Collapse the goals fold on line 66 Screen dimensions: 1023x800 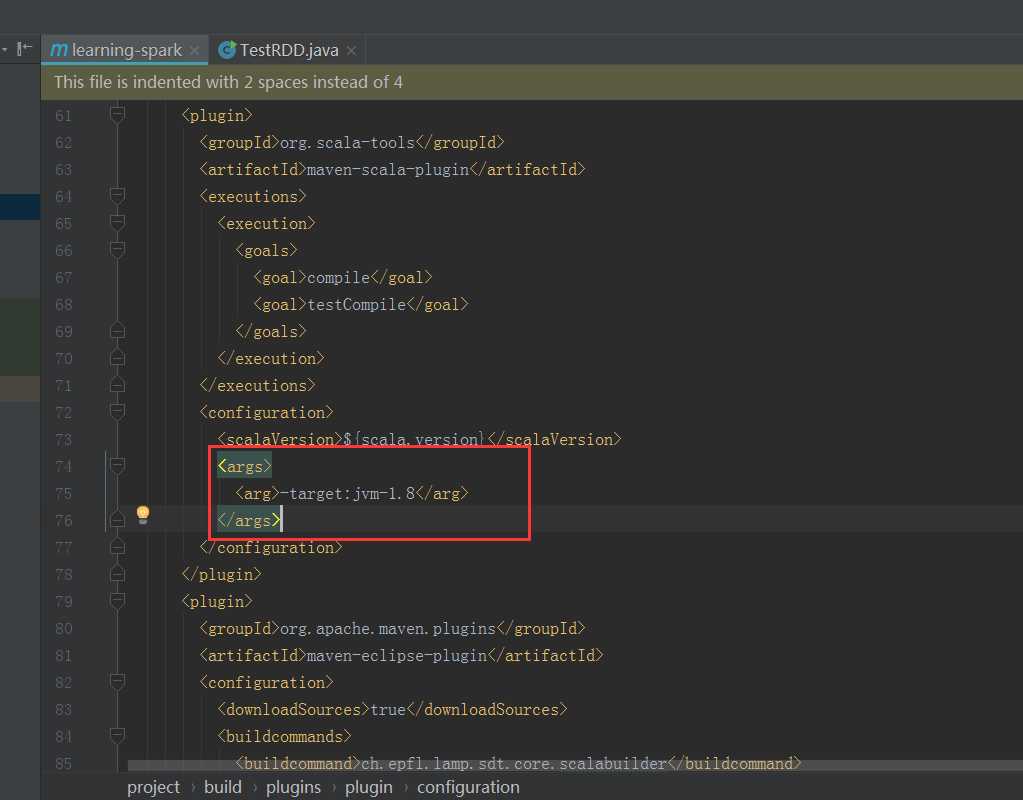click(117, 250)
